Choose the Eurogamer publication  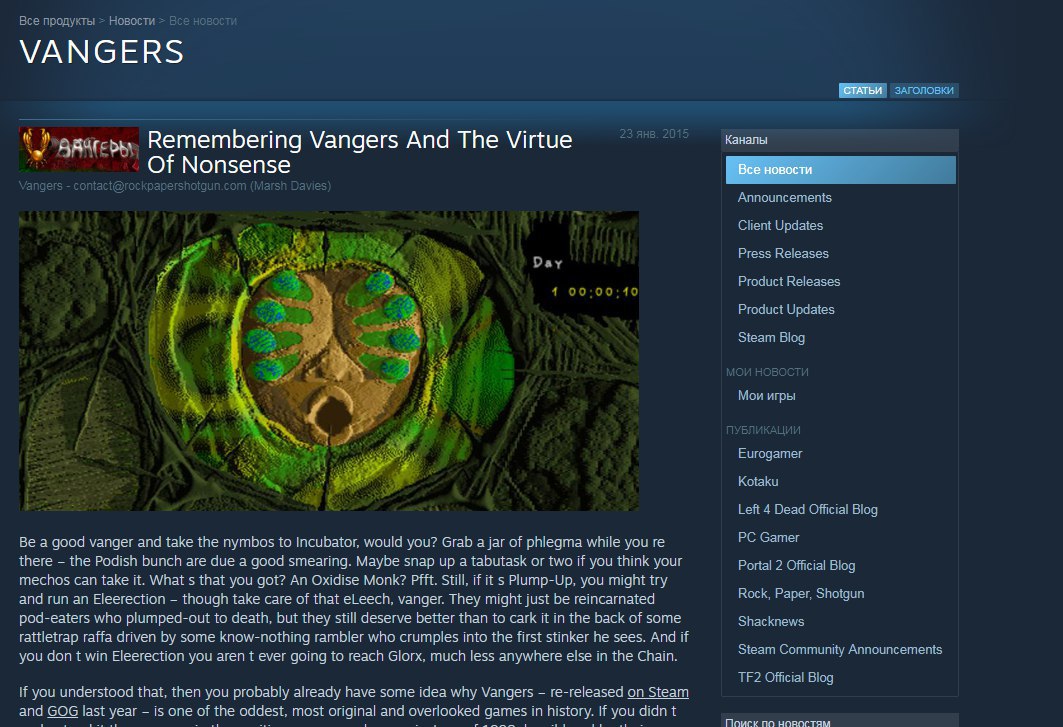click(x=769, y=453)
